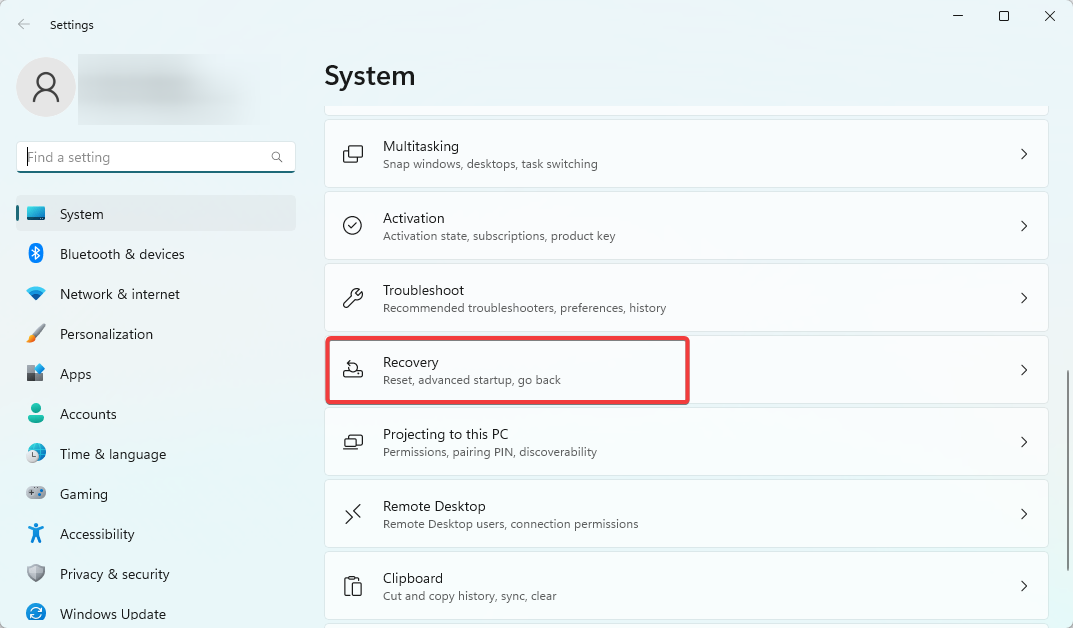This screenshot has width=1073, height=628.
Task: Open the Remote Desktop settings title
Action: tap(434, 506)
